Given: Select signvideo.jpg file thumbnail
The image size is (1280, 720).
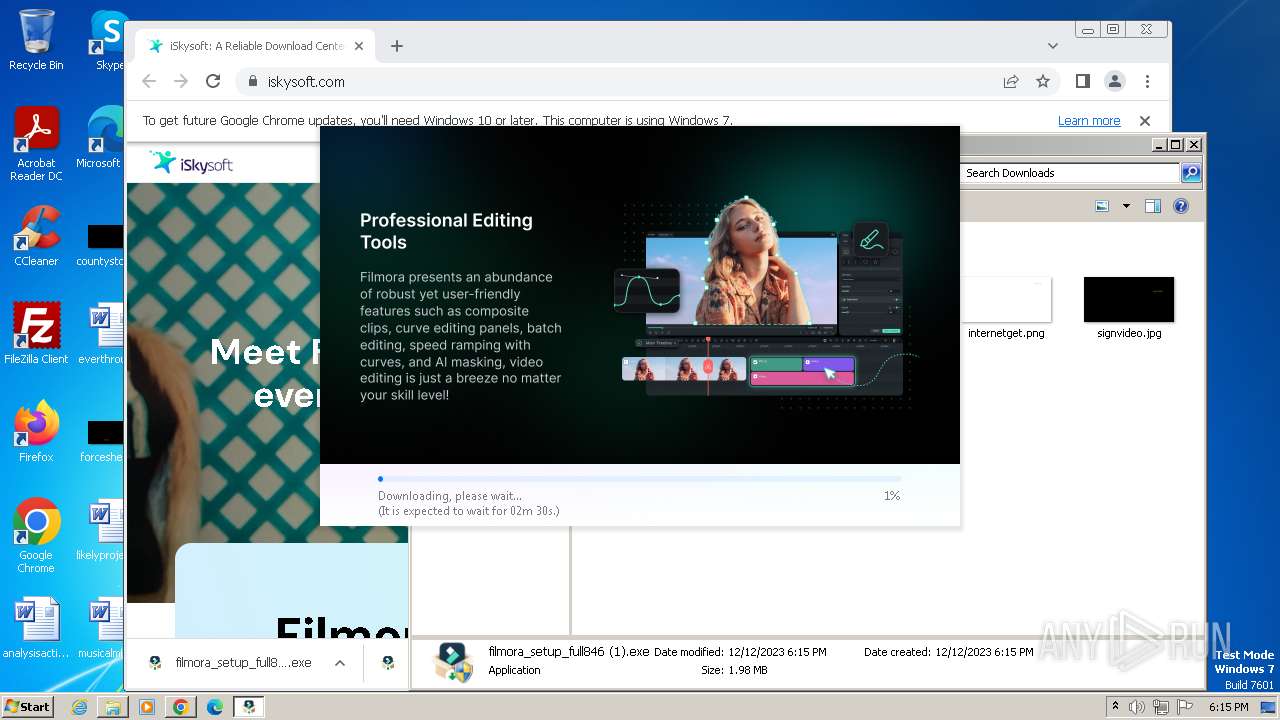Looking at the screenshot, I should (1129, 309).
